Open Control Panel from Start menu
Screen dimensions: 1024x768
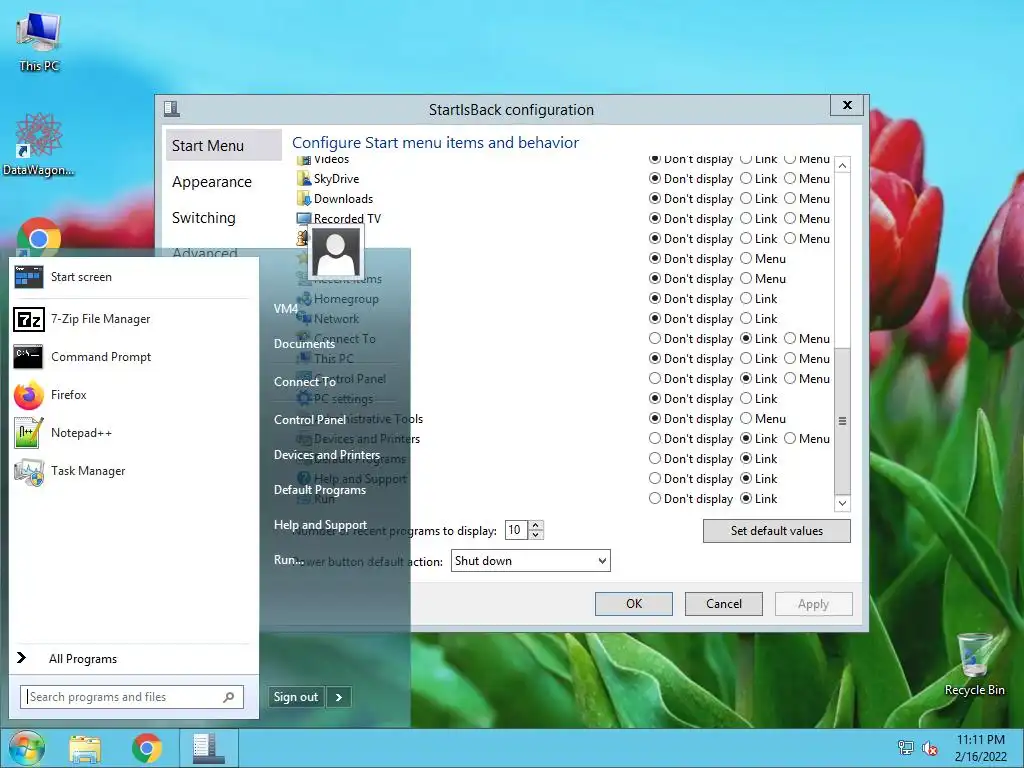tap(310, 419)
